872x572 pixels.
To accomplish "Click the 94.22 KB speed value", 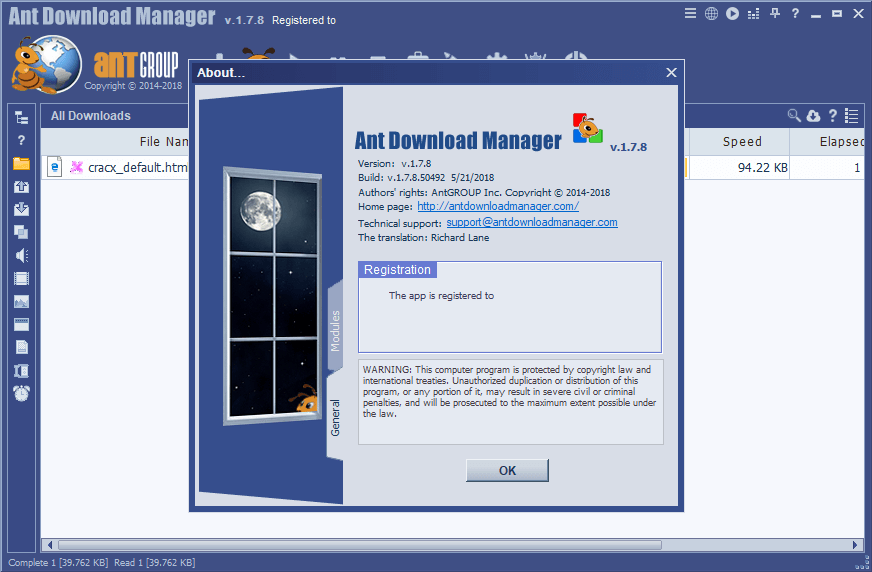I will coord(762,167).
